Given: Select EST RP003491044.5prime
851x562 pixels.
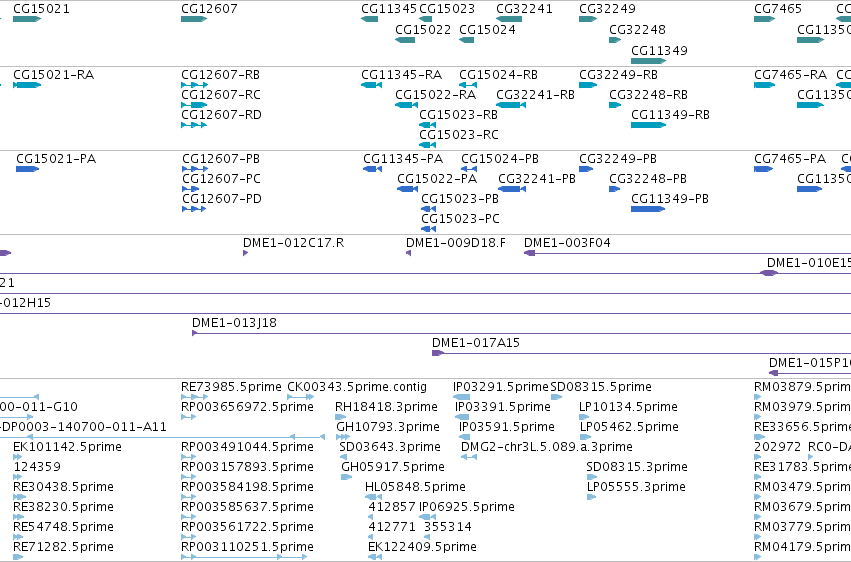Looking at the screenshot, I should click(188, 457).
